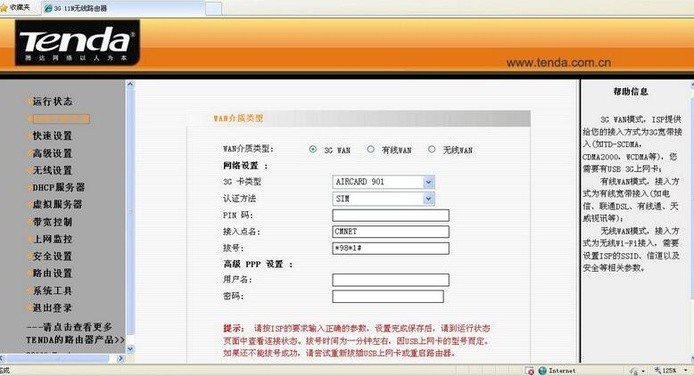The image size is (694, 376).
Task: Select the 有线WAN radio option
Action: [x=370, y=150]
